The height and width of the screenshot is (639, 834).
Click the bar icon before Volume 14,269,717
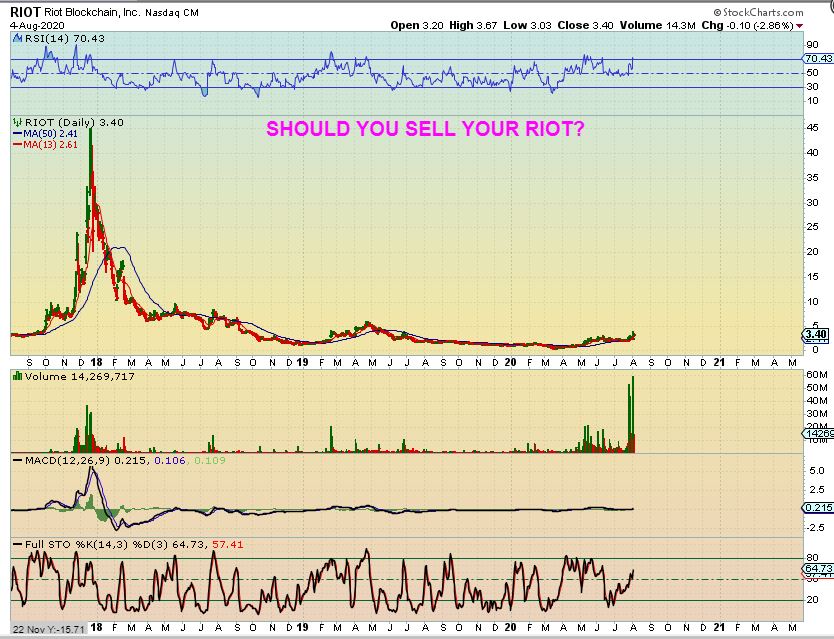(18, 376)
